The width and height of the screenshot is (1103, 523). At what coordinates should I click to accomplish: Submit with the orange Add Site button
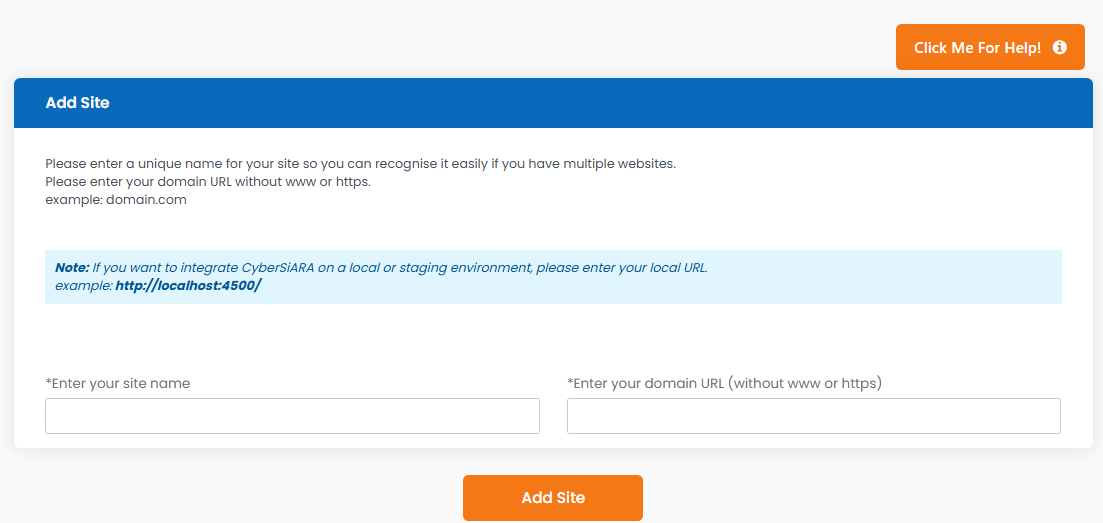point(553,498)
